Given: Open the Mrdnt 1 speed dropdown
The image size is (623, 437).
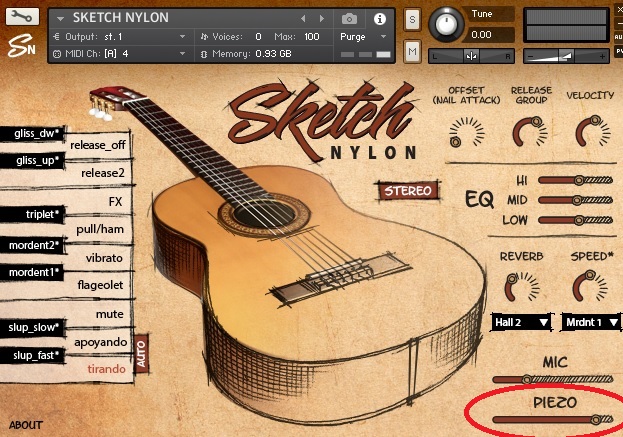Looking at the screenshot, I should 592,322.
